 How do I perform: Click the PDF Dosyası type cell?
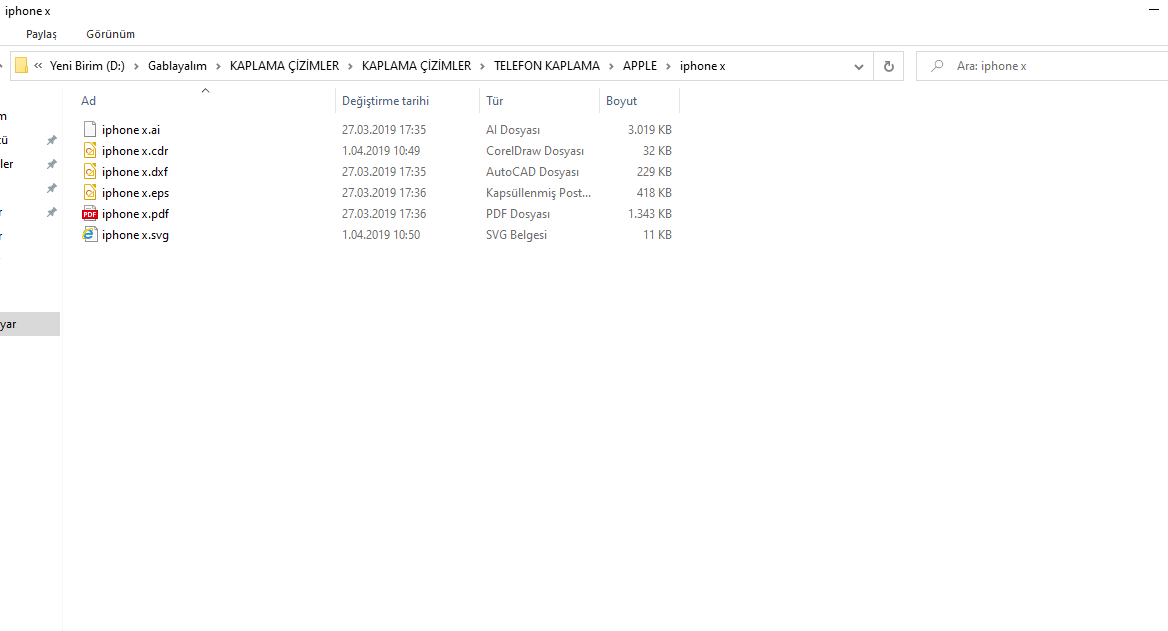tap(518, 213)
